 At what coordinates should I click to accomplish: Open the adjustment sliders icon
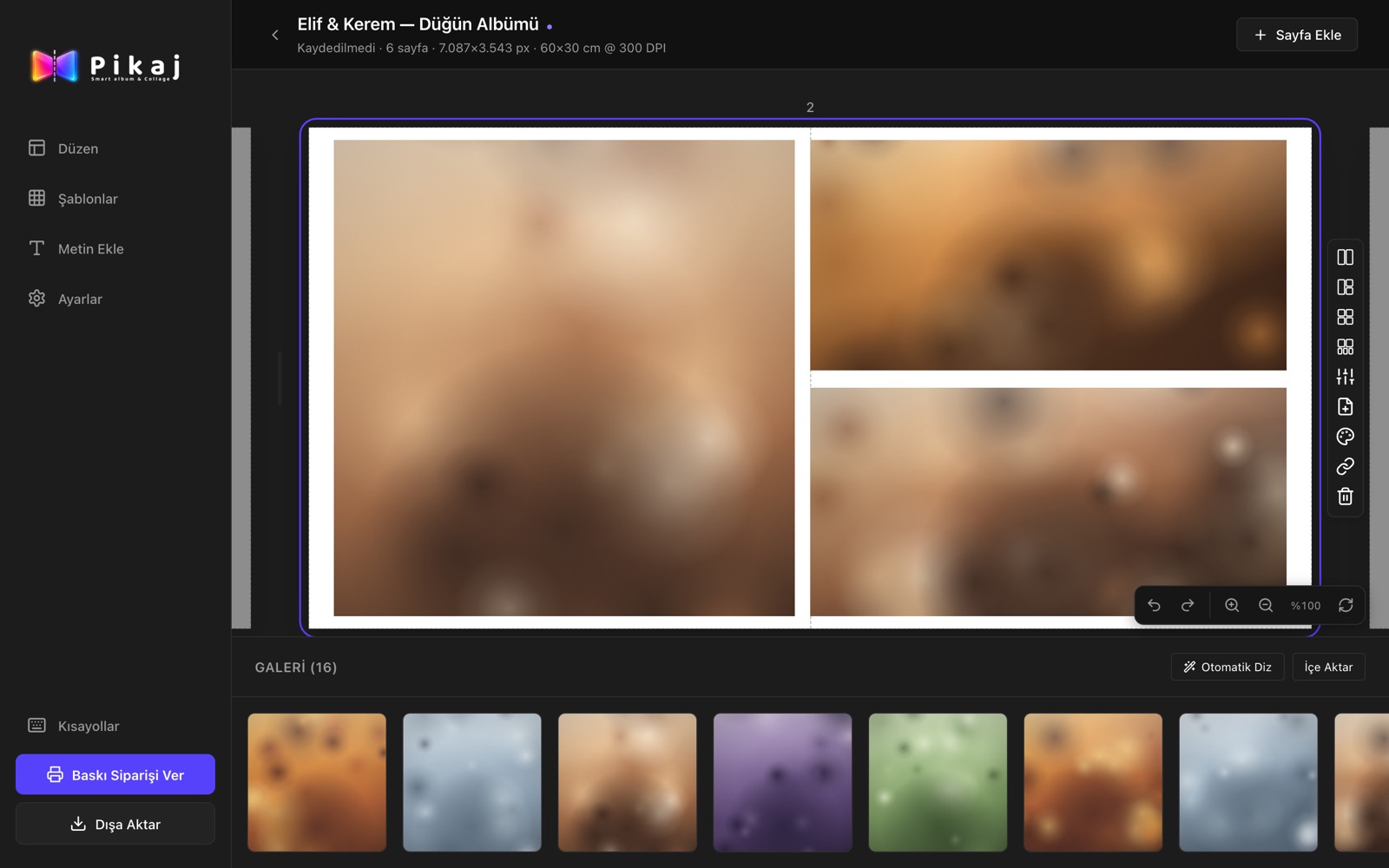[1345, 377]
